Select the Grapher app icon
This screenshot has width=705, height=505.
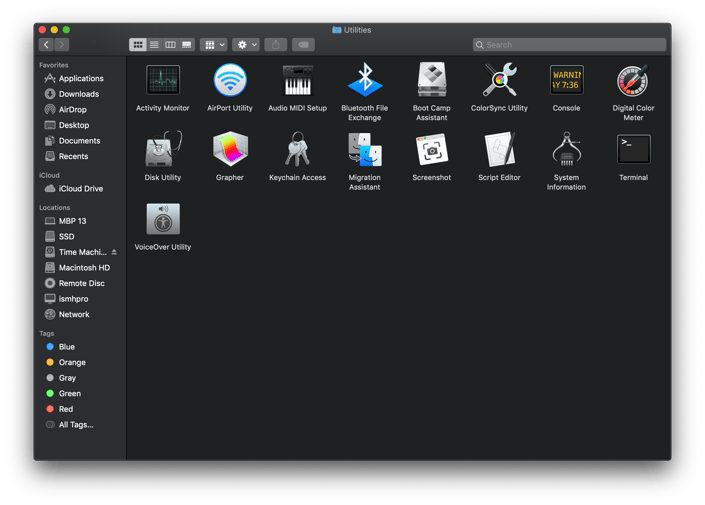pos(230,149)
